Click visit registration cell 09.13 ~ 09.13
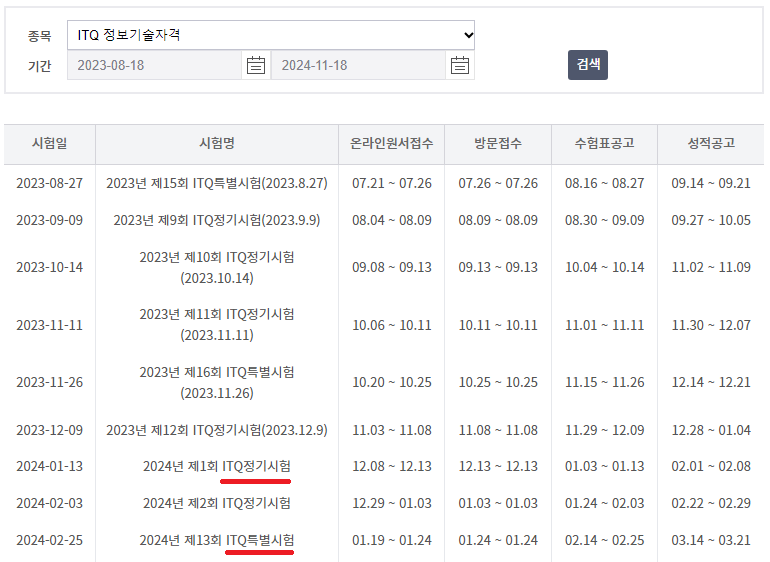Viewport: 770px width, 562px height. [x=498, y=267]
